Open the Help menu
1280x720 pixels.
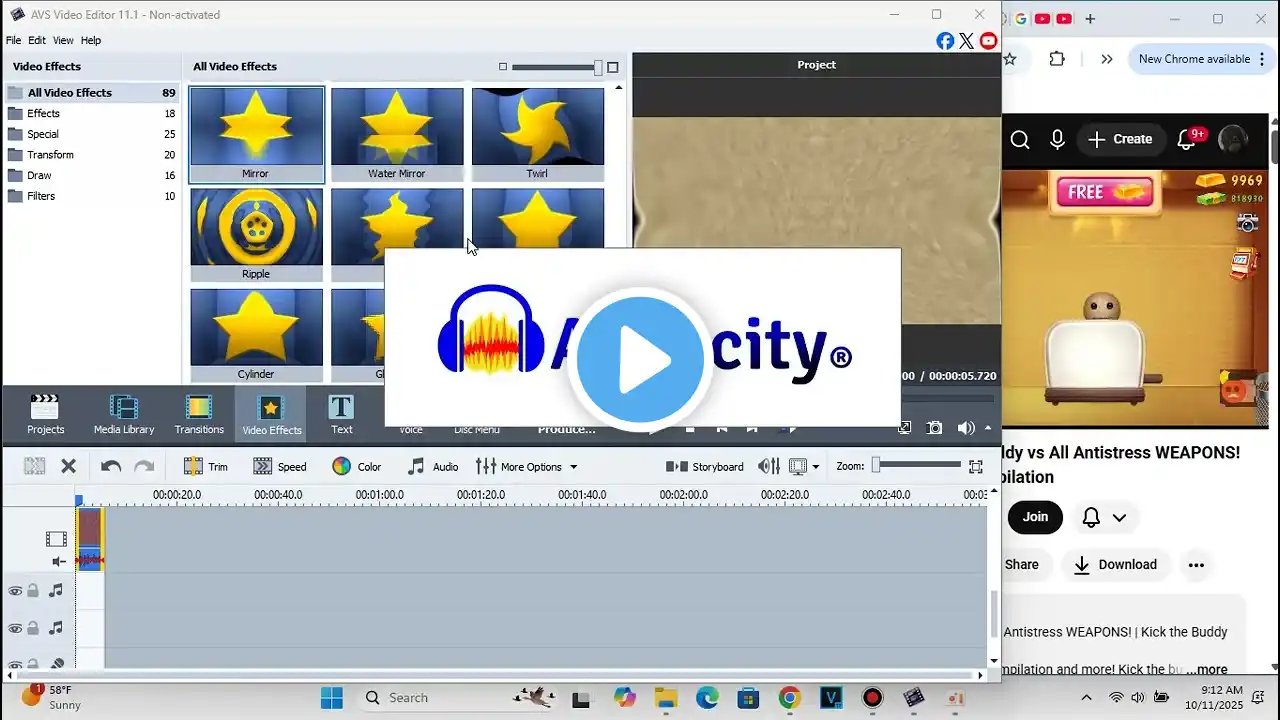(x=91, y=40)
